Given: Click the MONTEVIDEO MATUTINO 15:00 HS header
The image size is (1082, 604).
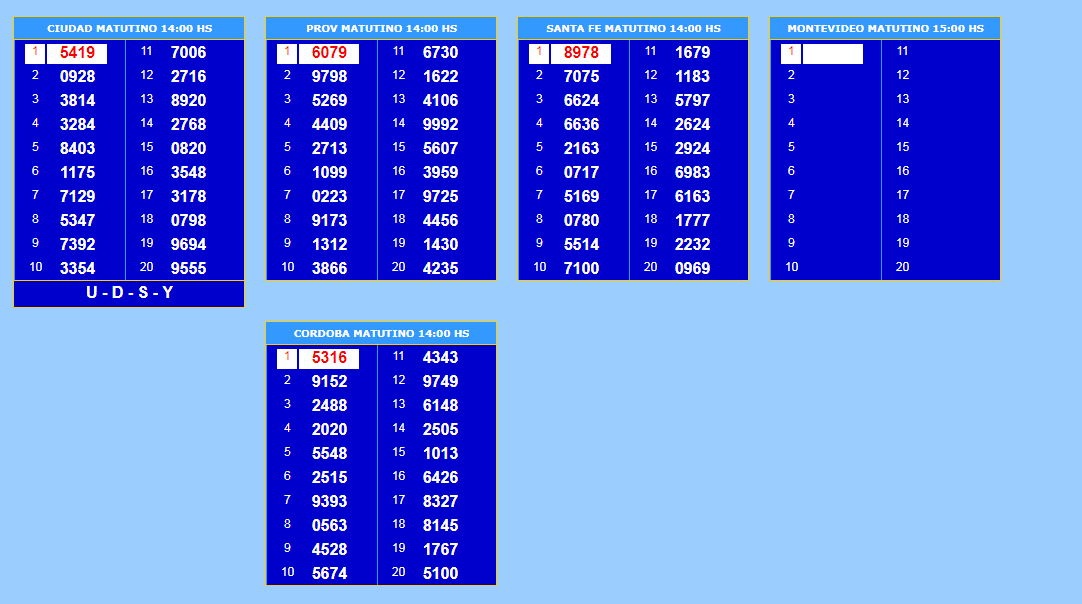Looking at the screenshot, I should pos(885,29).
